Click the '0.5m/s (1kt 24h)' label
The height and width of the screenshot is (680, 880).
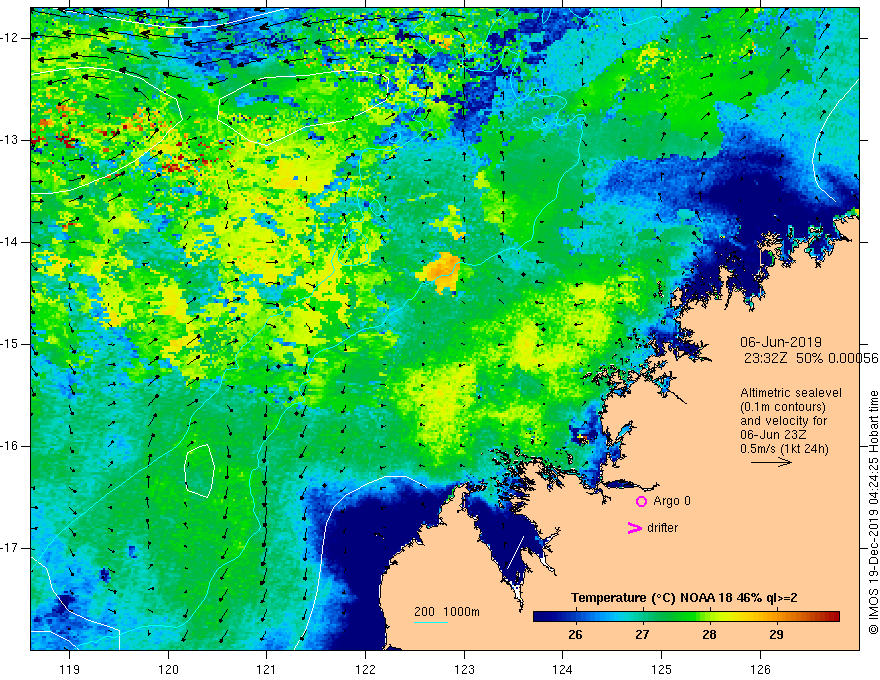pos(784,449)
